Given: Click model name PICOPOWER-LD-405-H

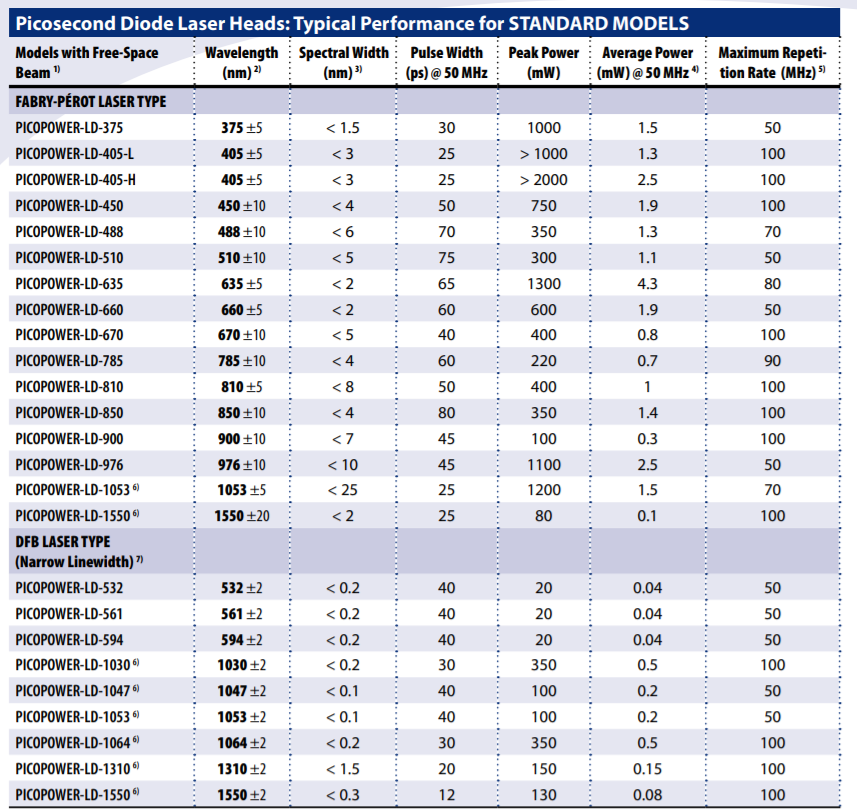Looking at the screenshot, I should tap(75, 180).
